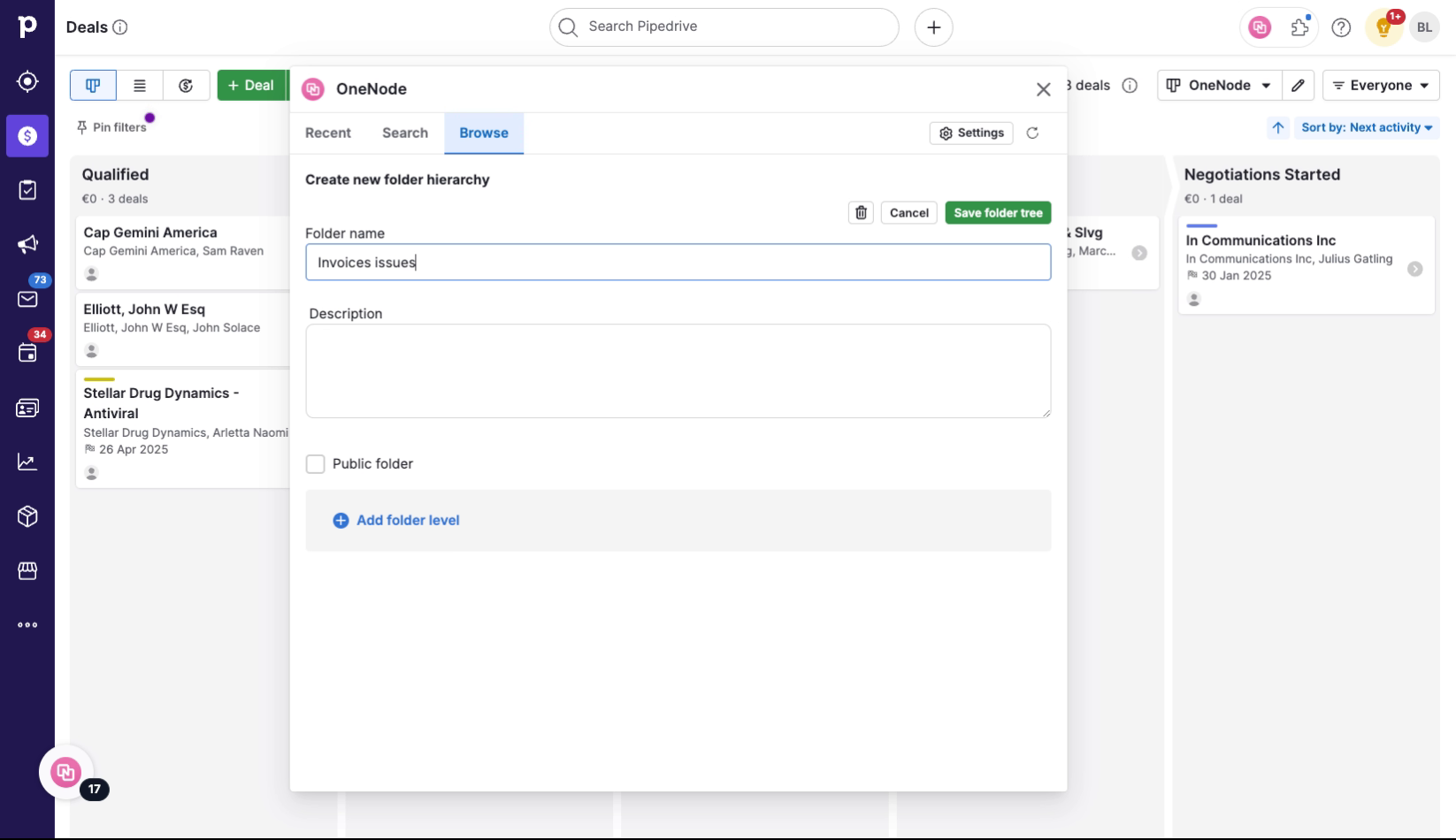Open Projects clipboard icon in sidebar
Screen dimensions: 1456x840
click(27, 190)
